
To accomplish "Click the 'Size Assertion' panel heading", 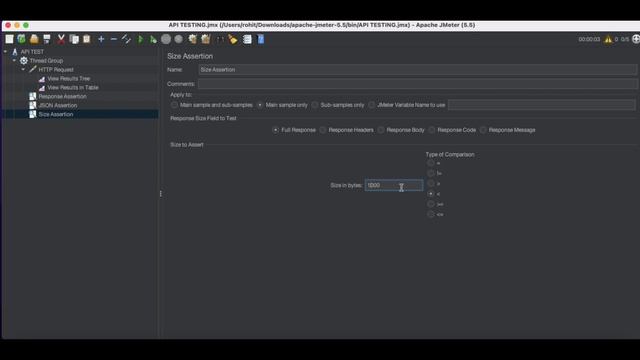I will tap(190, 56).
